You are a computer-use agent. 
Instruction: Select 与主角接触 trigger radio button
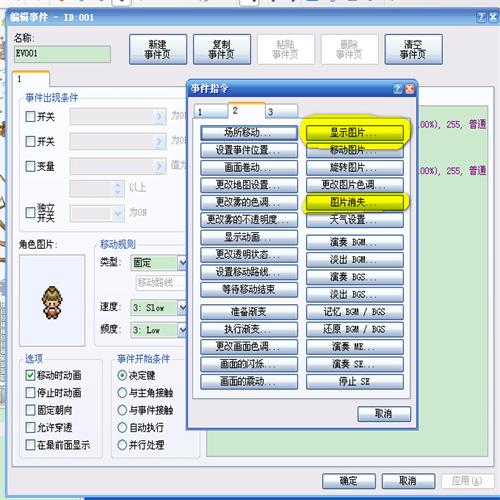[x=122, y=393]
